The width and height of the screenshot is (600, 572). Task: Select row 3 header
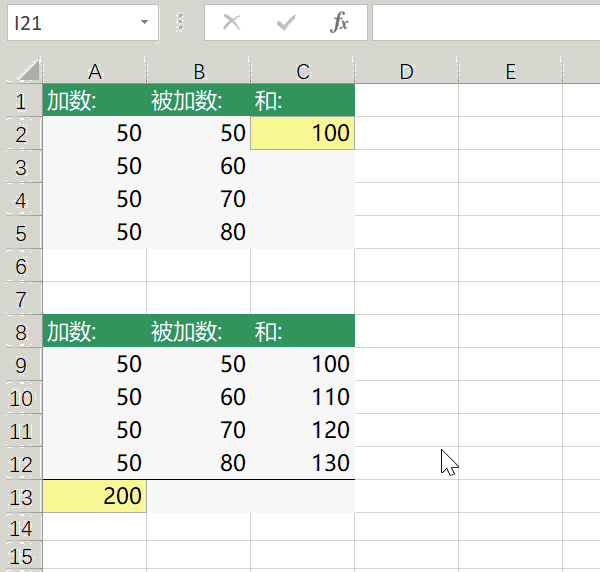[21, 166]
